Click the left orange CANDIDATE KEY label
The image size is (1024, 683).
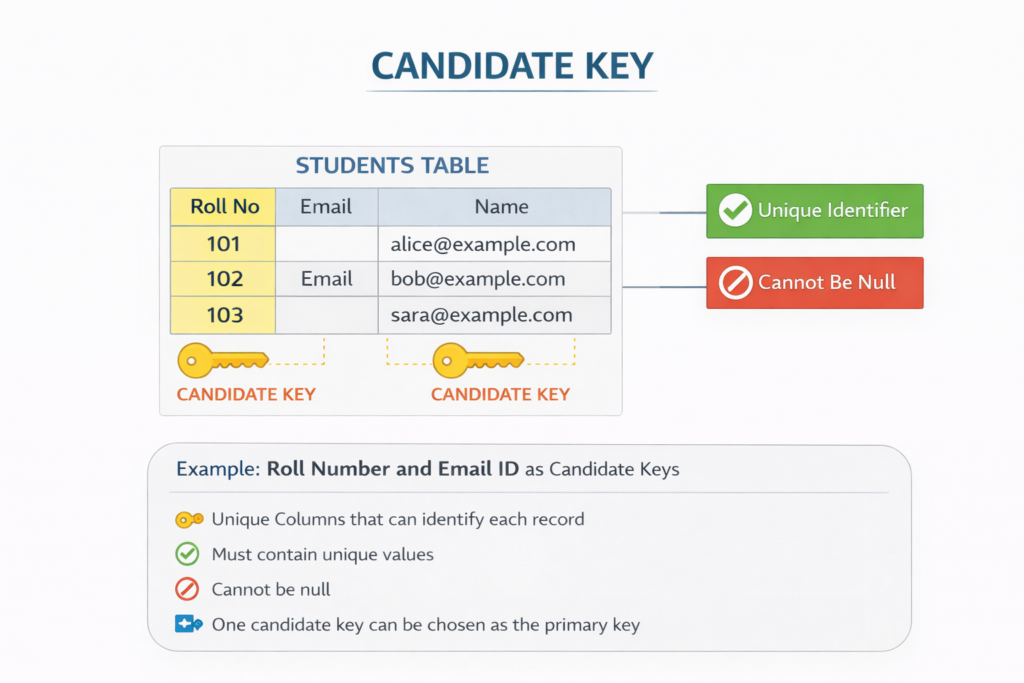[246, 394]
